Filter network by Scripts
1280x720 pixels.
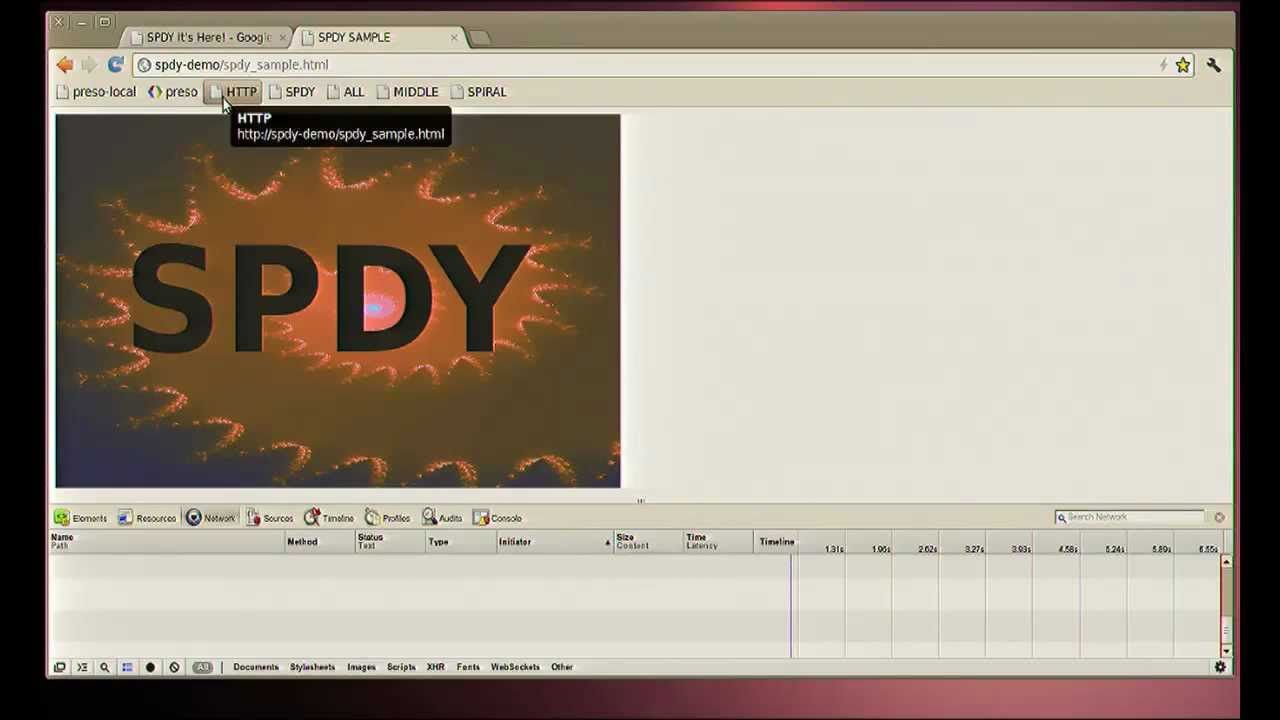click(401, 667)
